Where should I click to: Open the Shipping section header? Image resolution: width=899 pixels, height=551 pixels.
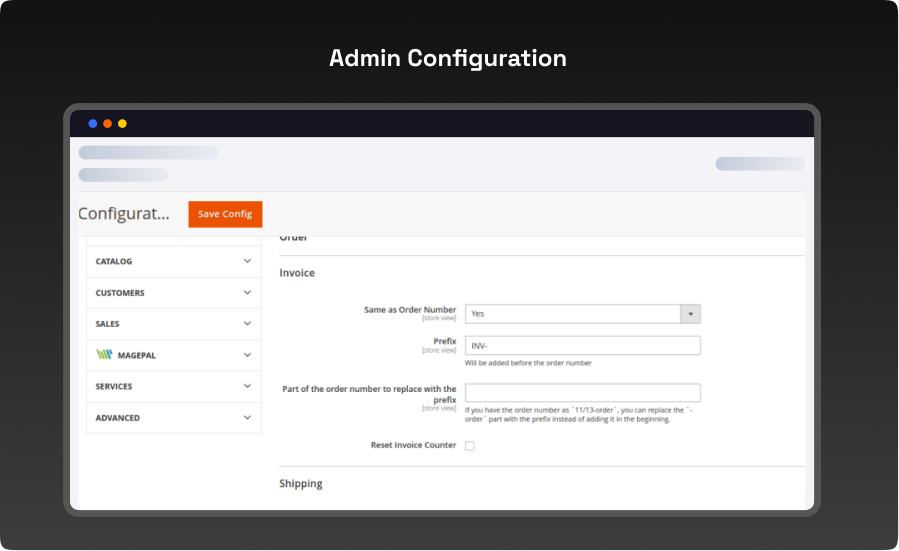tap(301, 484)
